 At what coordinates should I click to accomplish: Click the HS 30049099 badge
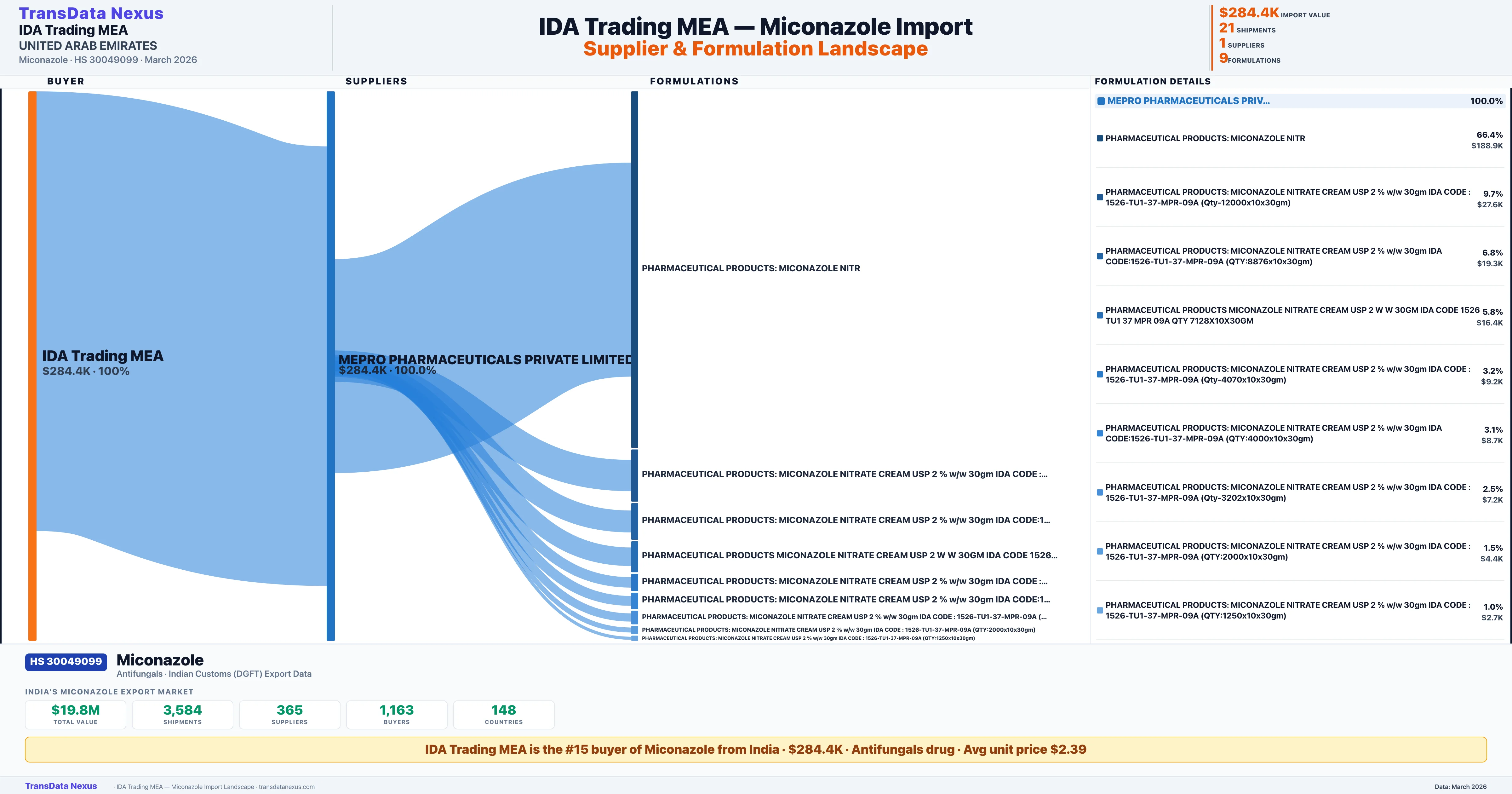(66, 661)
